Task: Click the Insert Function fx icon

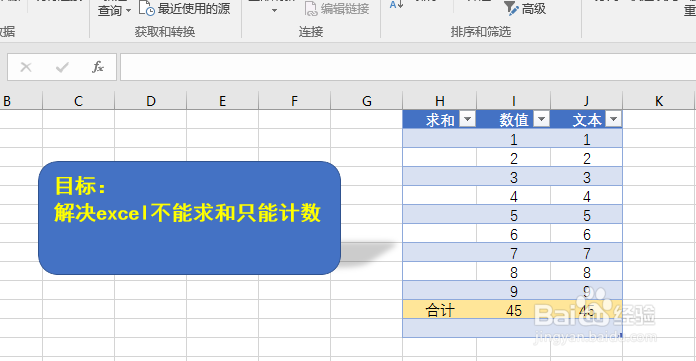Action: click(x=98, y=67)
